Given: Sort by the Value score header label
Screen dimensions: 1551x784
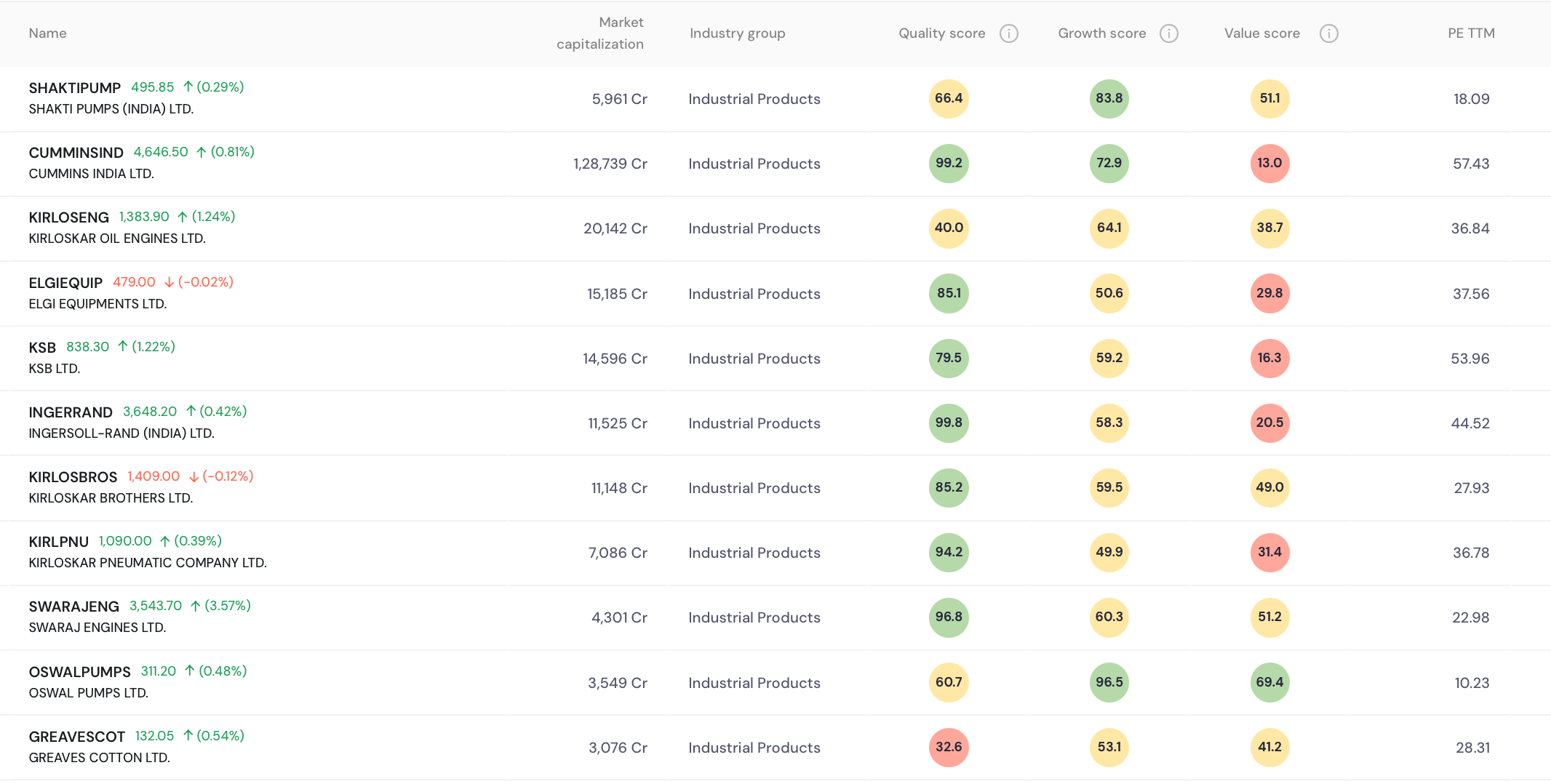Looking at the screenshot, I should 1261,33.
